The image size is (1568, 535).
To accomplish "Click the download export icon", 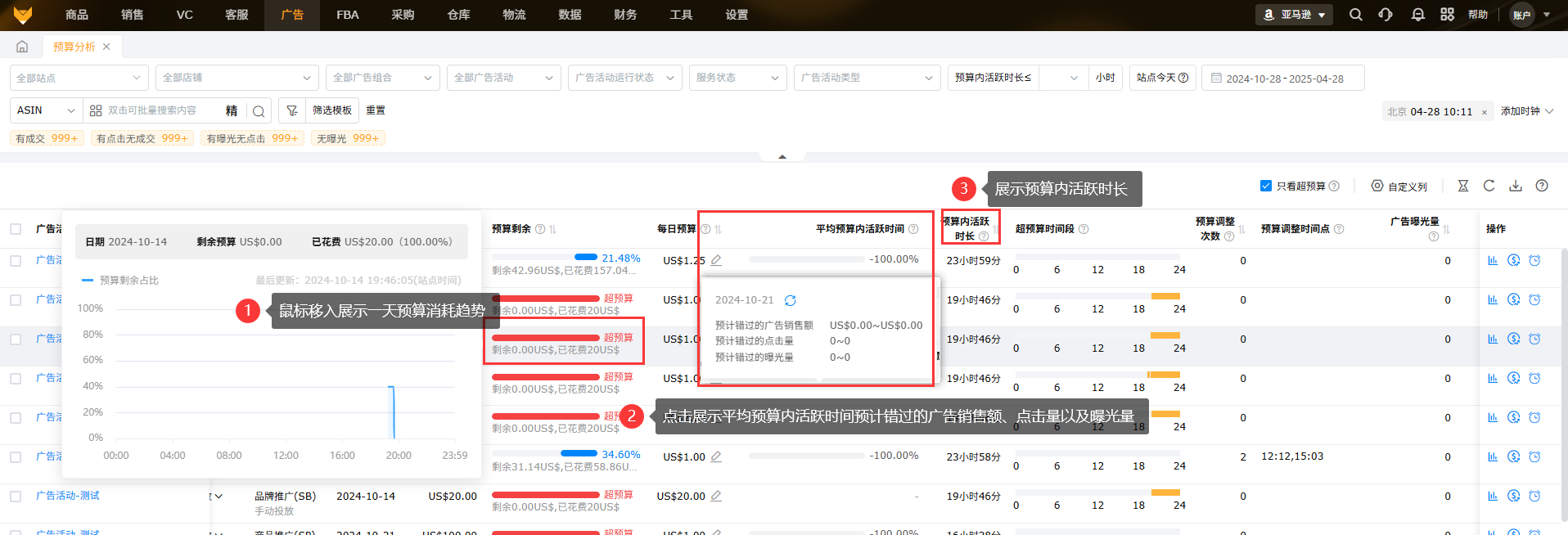I will (1515, 187).
